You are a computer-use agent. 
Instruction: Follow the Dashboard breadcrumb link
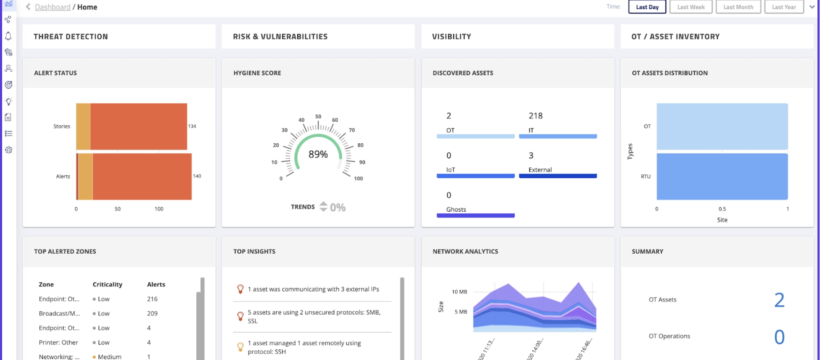click(53, 7)
